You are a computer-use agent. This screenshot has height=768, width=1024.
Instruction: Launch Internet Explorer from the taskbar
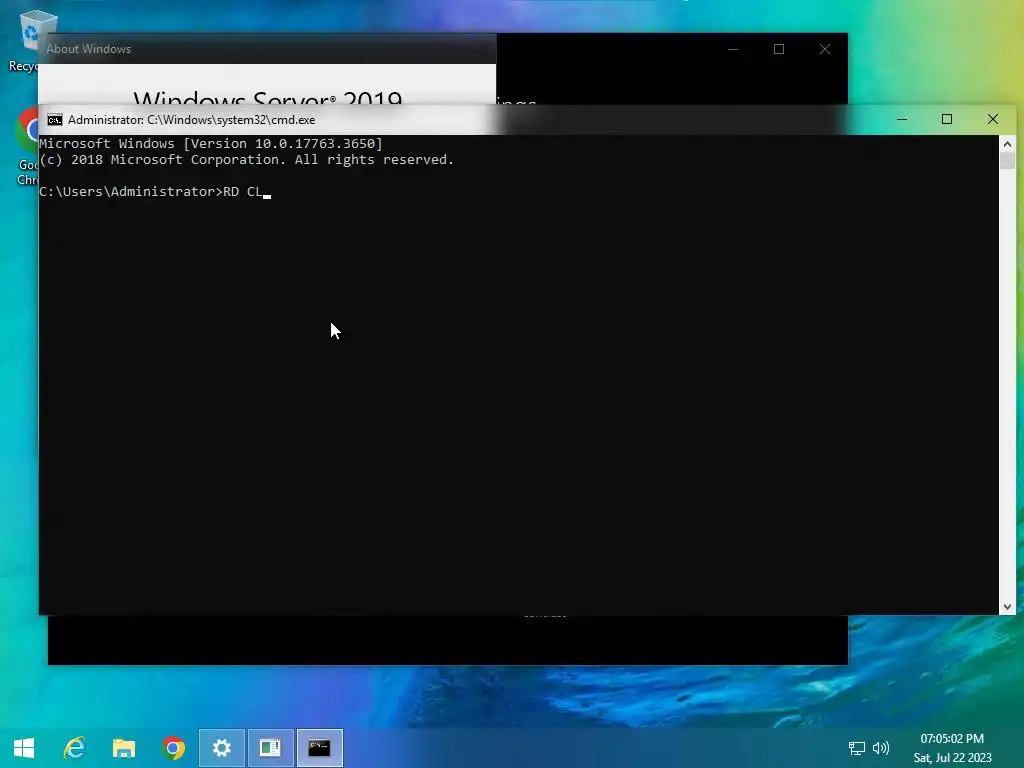coord(74,748)
